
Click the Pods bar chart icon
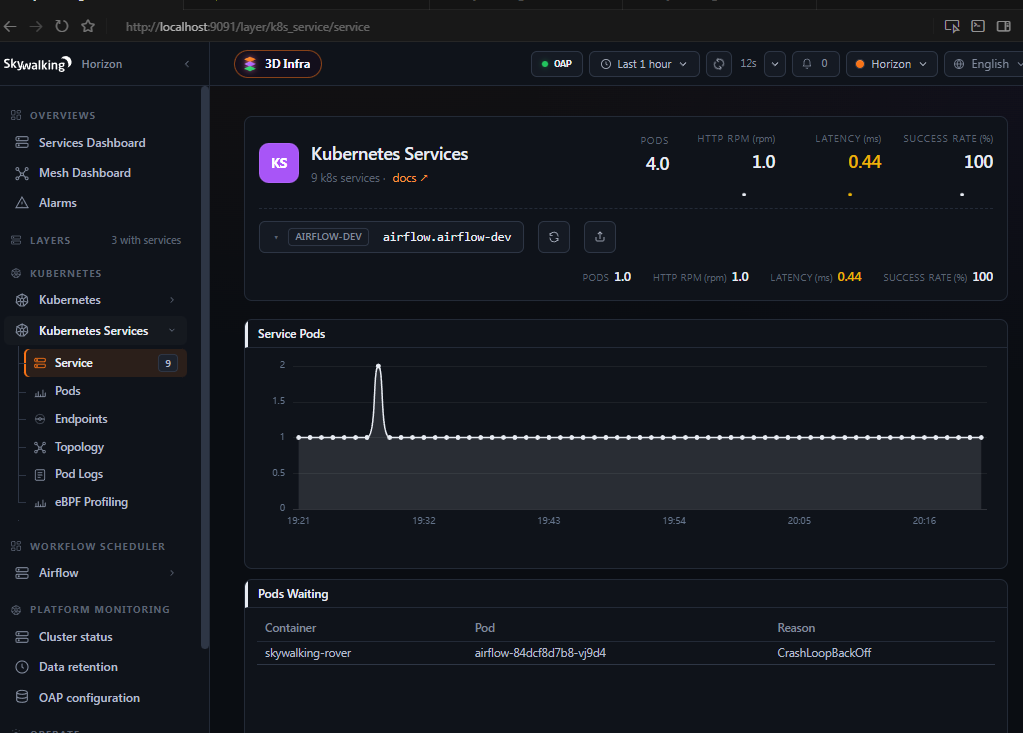click(40, 392)
